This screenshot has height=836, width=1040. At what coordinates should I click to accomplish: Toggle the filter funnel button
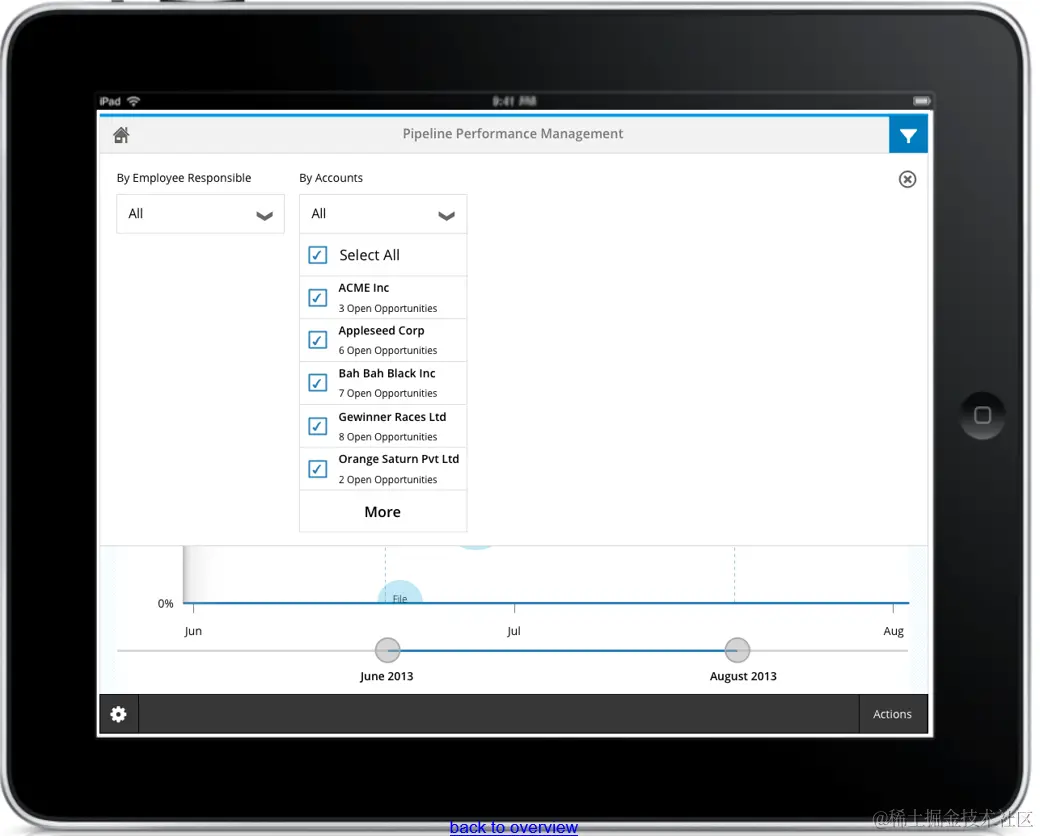pos(908,135)
